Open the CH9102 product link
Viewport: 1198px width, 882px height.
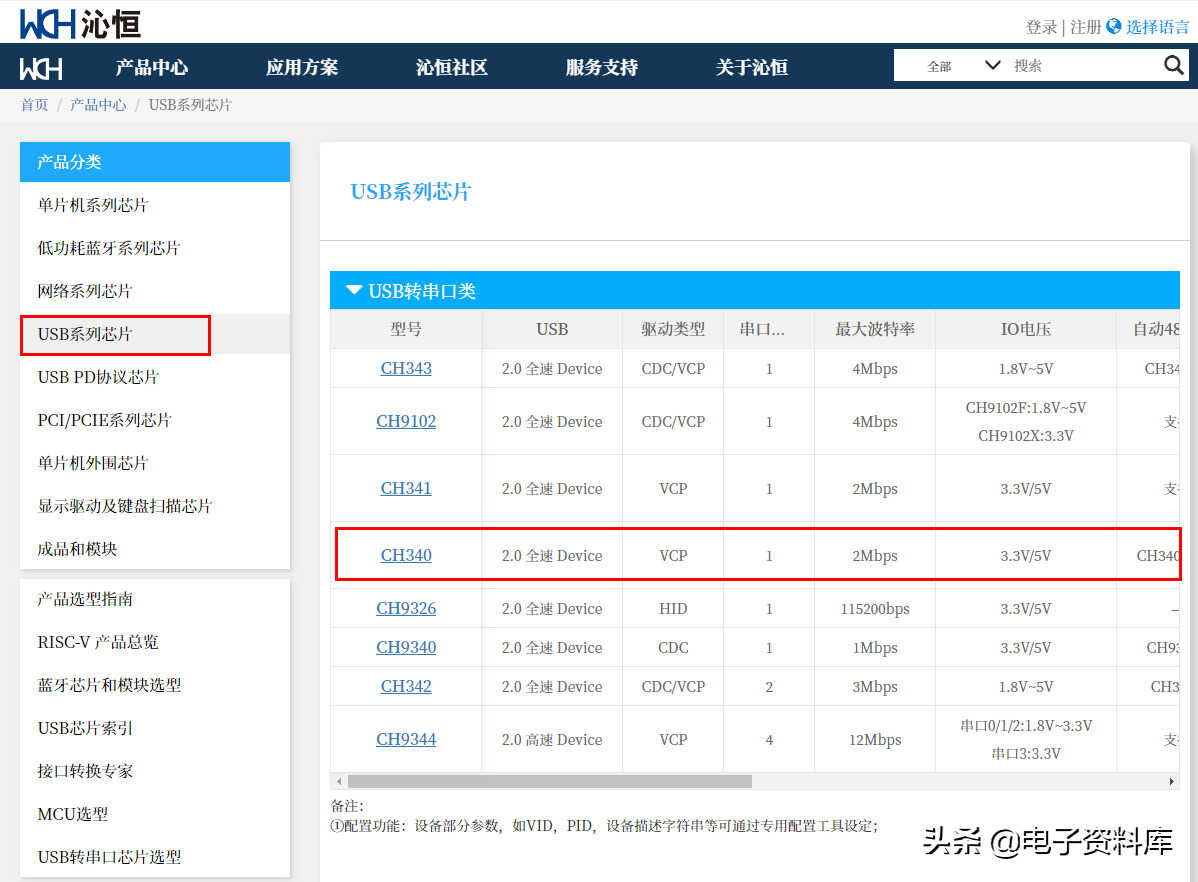406,421
